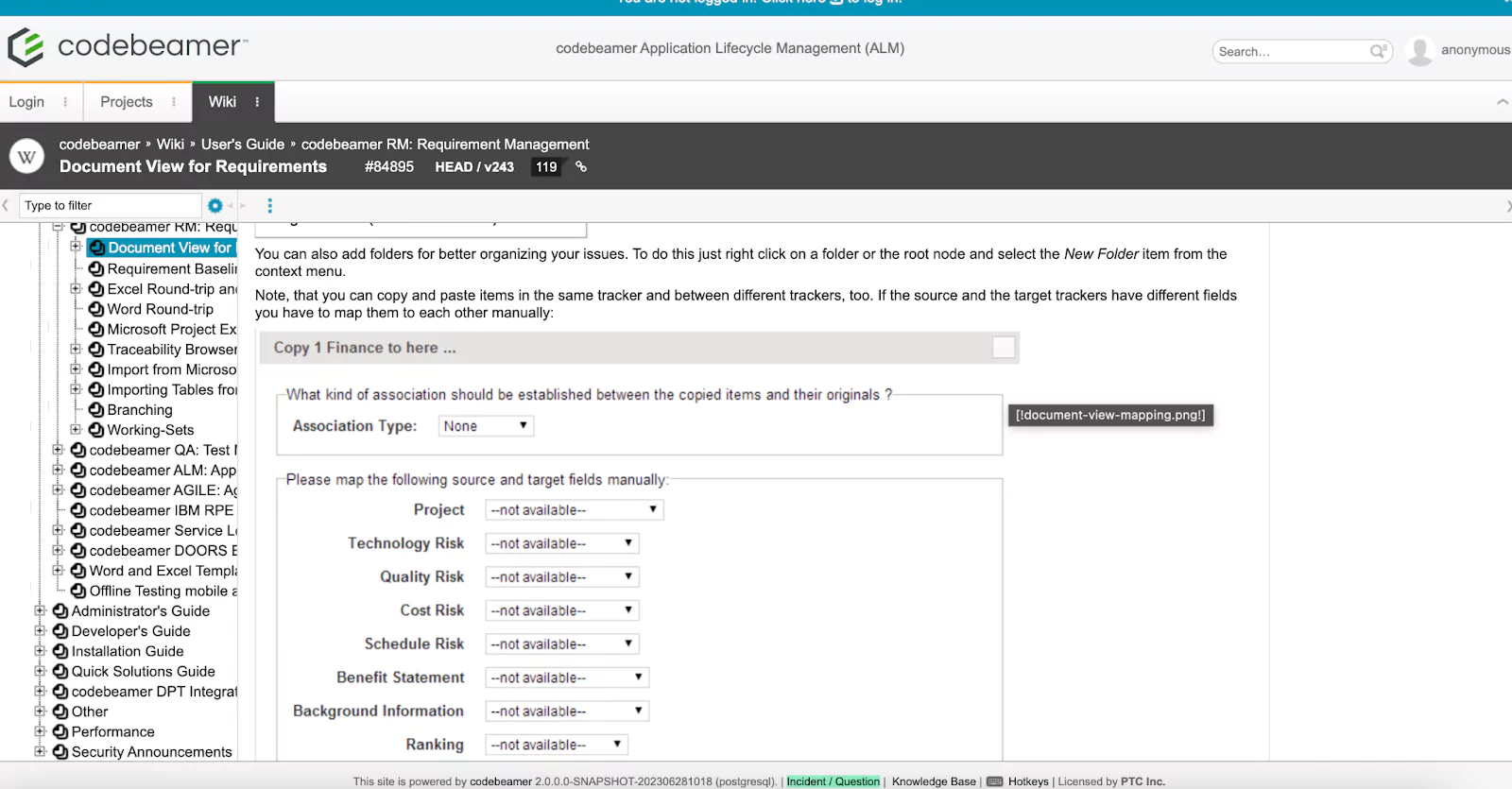Open the Login tab
This screenshot has height=789, width=1512.
coord(26,102)
